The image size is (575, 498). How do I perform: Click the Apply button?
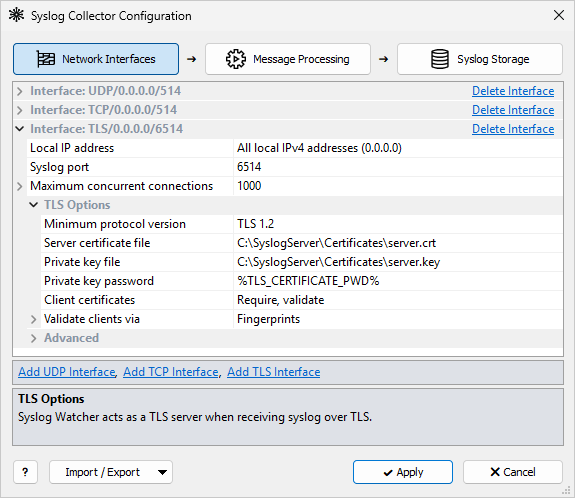pyautogui.click(x=403, y=472)
